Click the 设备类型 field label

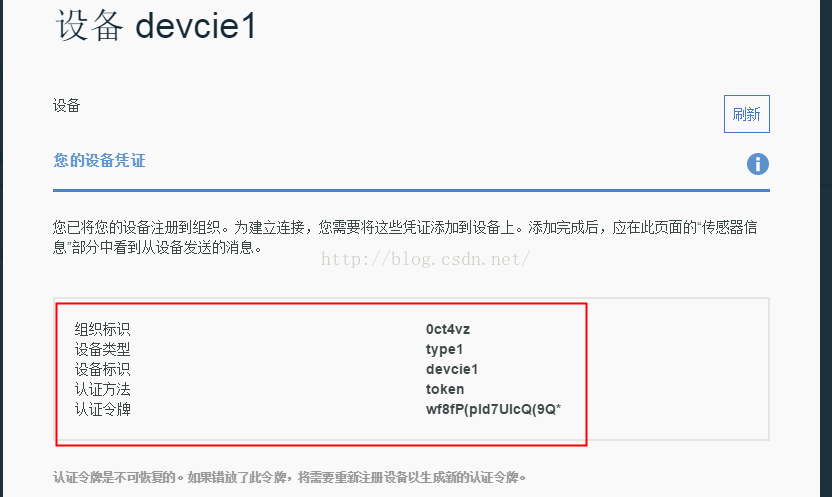pos(102,349)
